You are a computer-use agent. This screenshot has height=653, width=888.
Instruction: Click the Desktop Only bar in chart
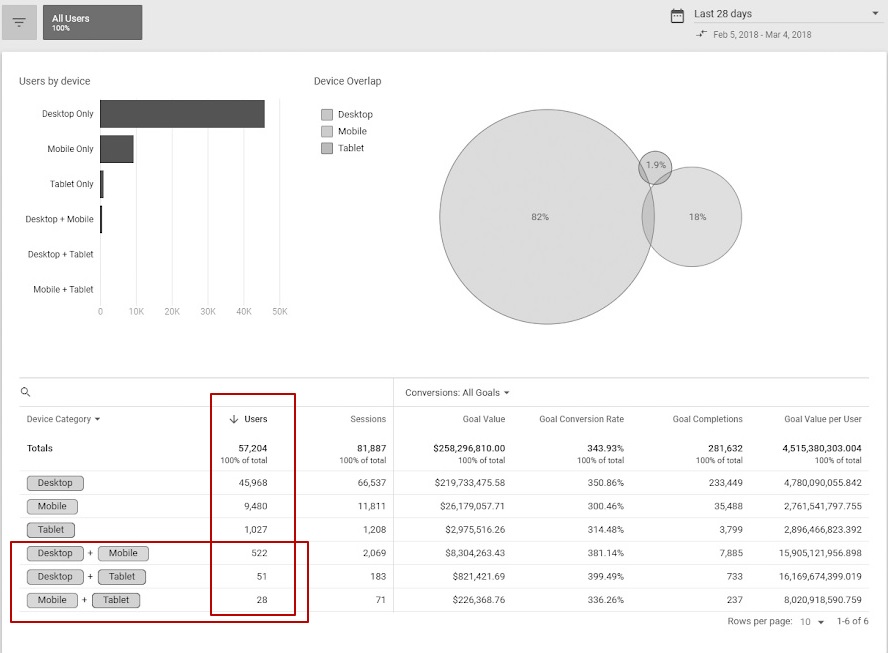click(182, 114)
